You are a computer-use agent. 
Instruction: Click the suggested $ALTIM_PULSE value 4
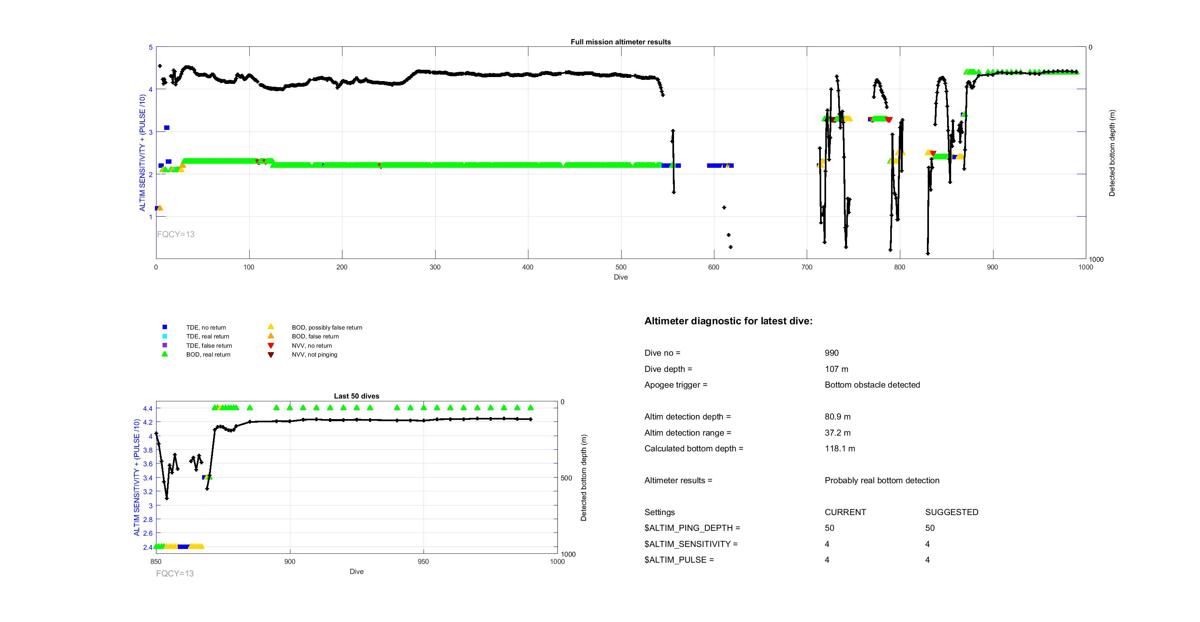(x=929, y=559)
